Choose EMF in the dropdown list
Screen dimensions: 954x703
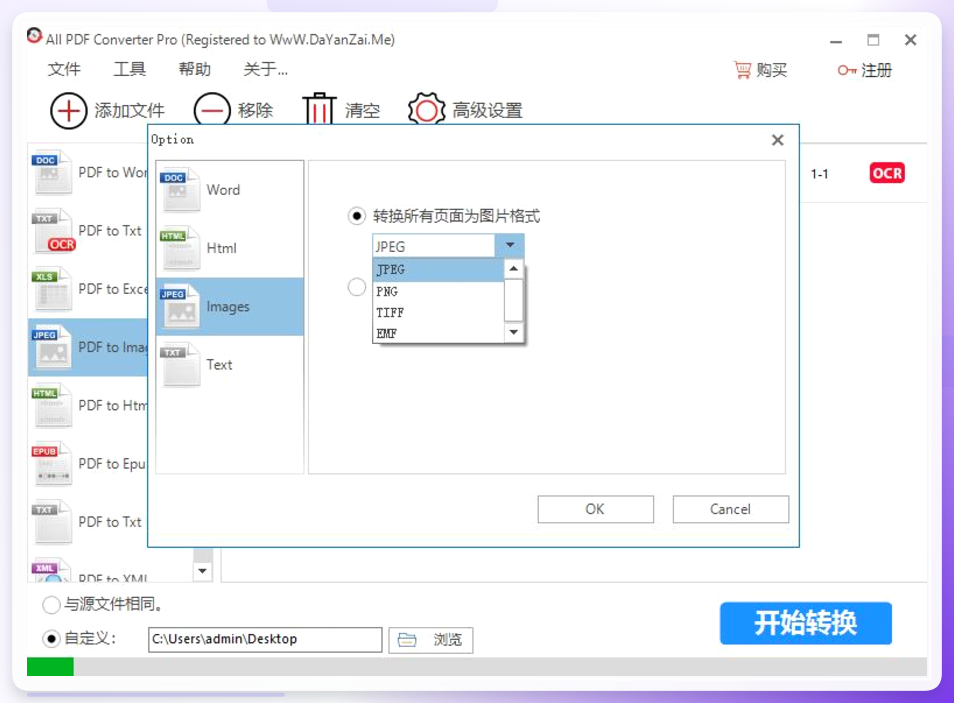point(438,333)
